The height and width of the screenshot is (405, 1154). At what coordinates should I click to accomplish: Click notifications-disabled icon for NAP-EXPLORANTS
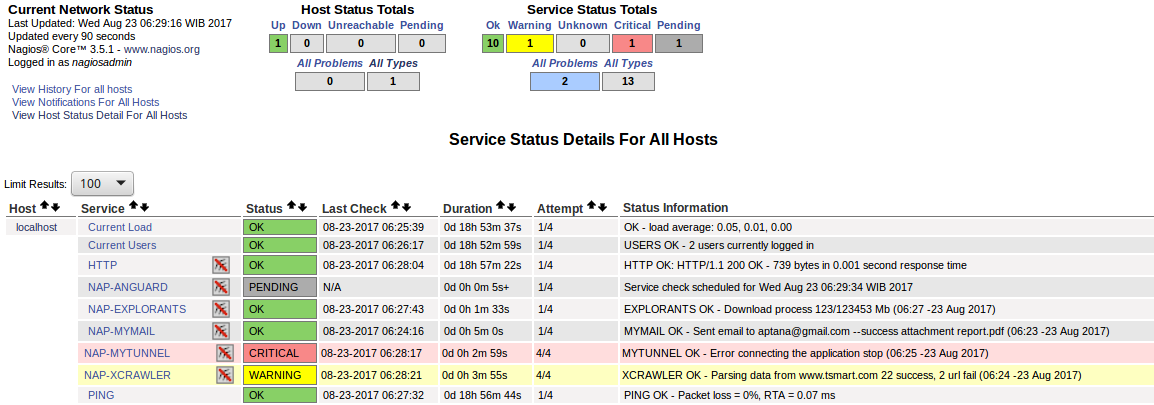pyautogui.click(x=220, y=309)
